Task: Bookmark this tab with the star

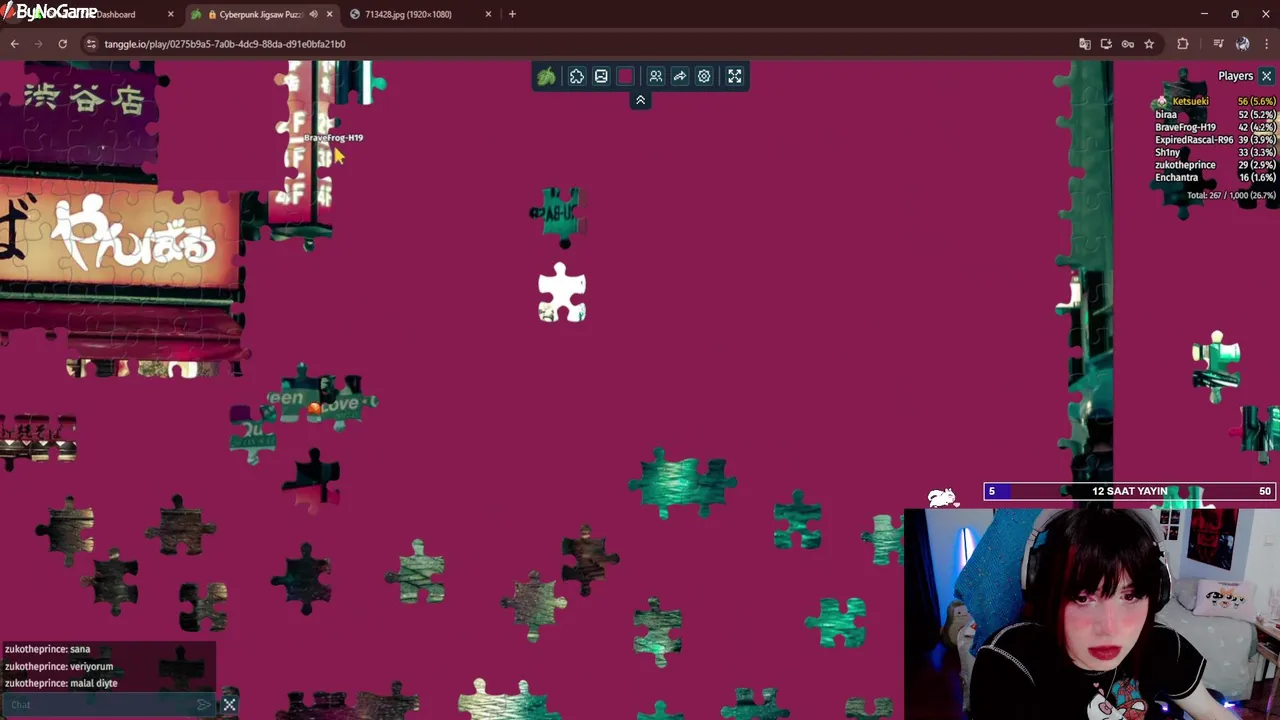Action: [x=1149, y=44]
